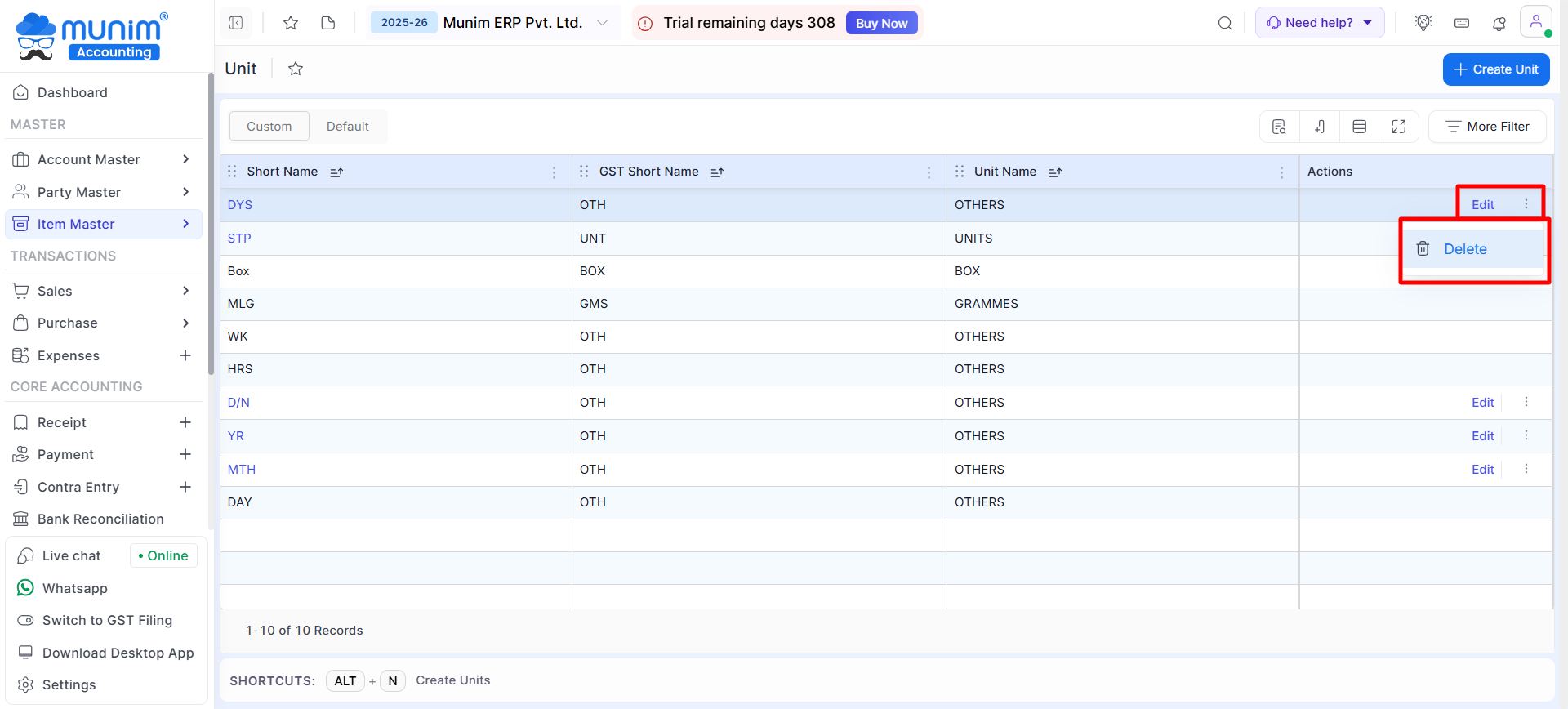Image resolution: width=1568 pixels, height=709 pixels.
Task: Open the user profile avatar
Action: [1535, 22]
